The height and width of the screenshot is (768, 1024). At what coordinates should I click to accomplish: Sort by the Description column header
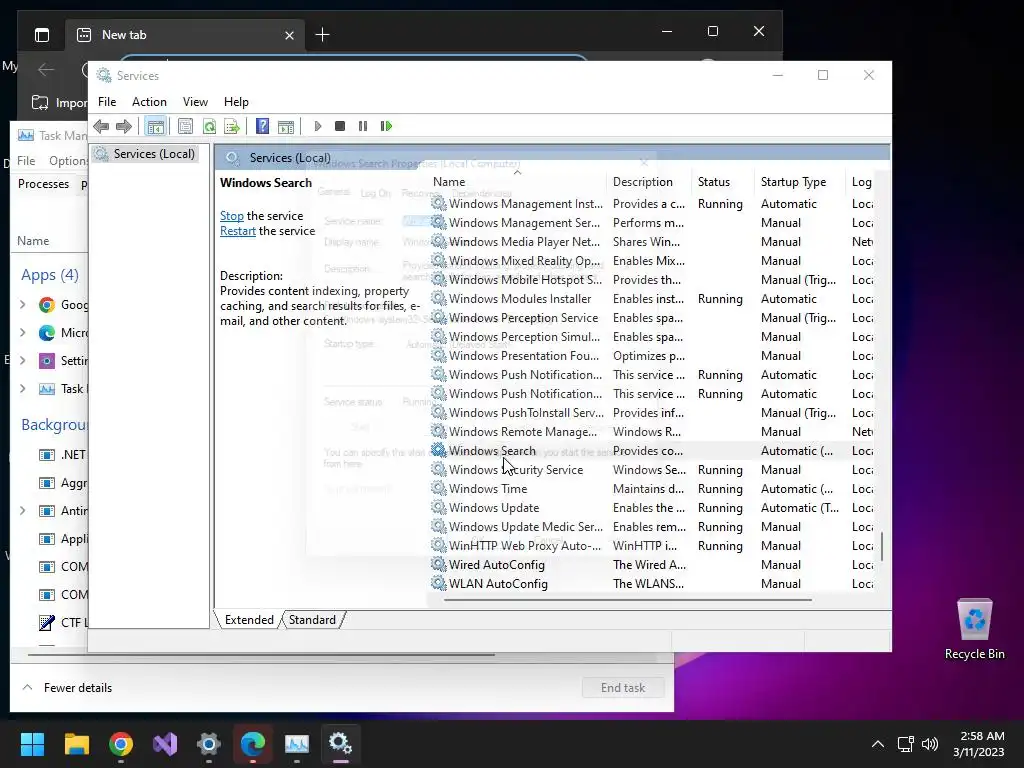pos(649,182)
